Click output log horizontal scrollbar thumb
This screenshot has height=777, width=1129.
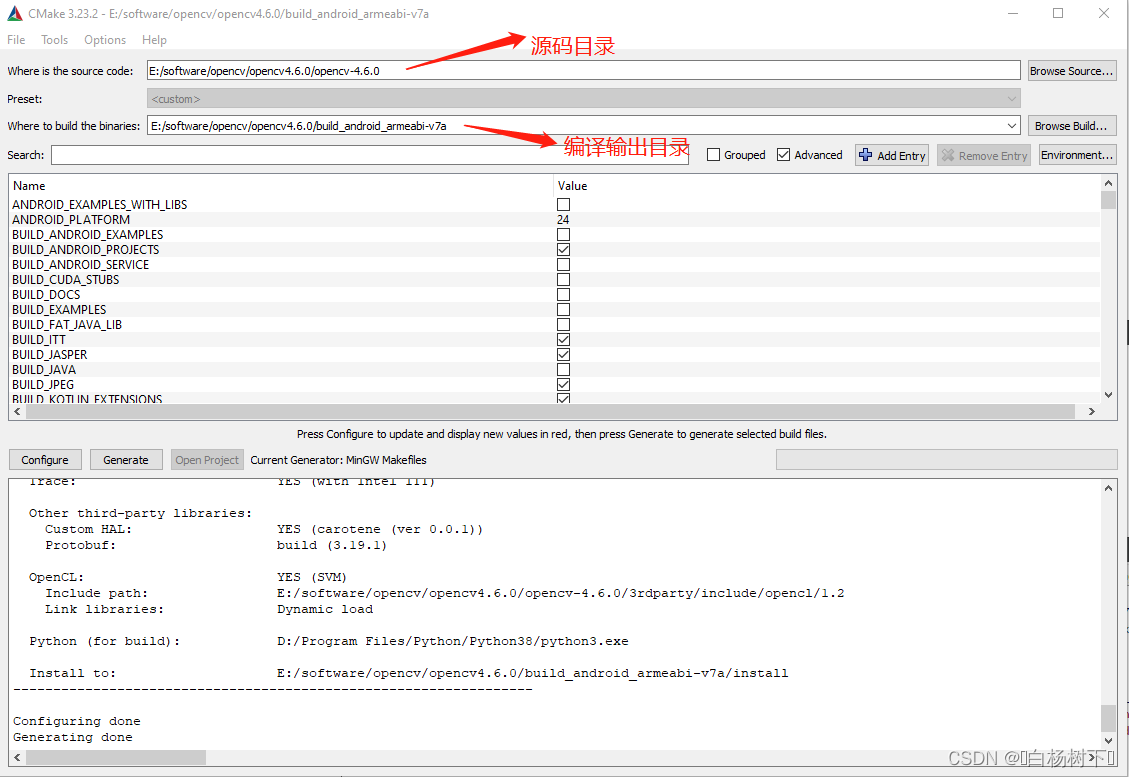pos(116,758)
